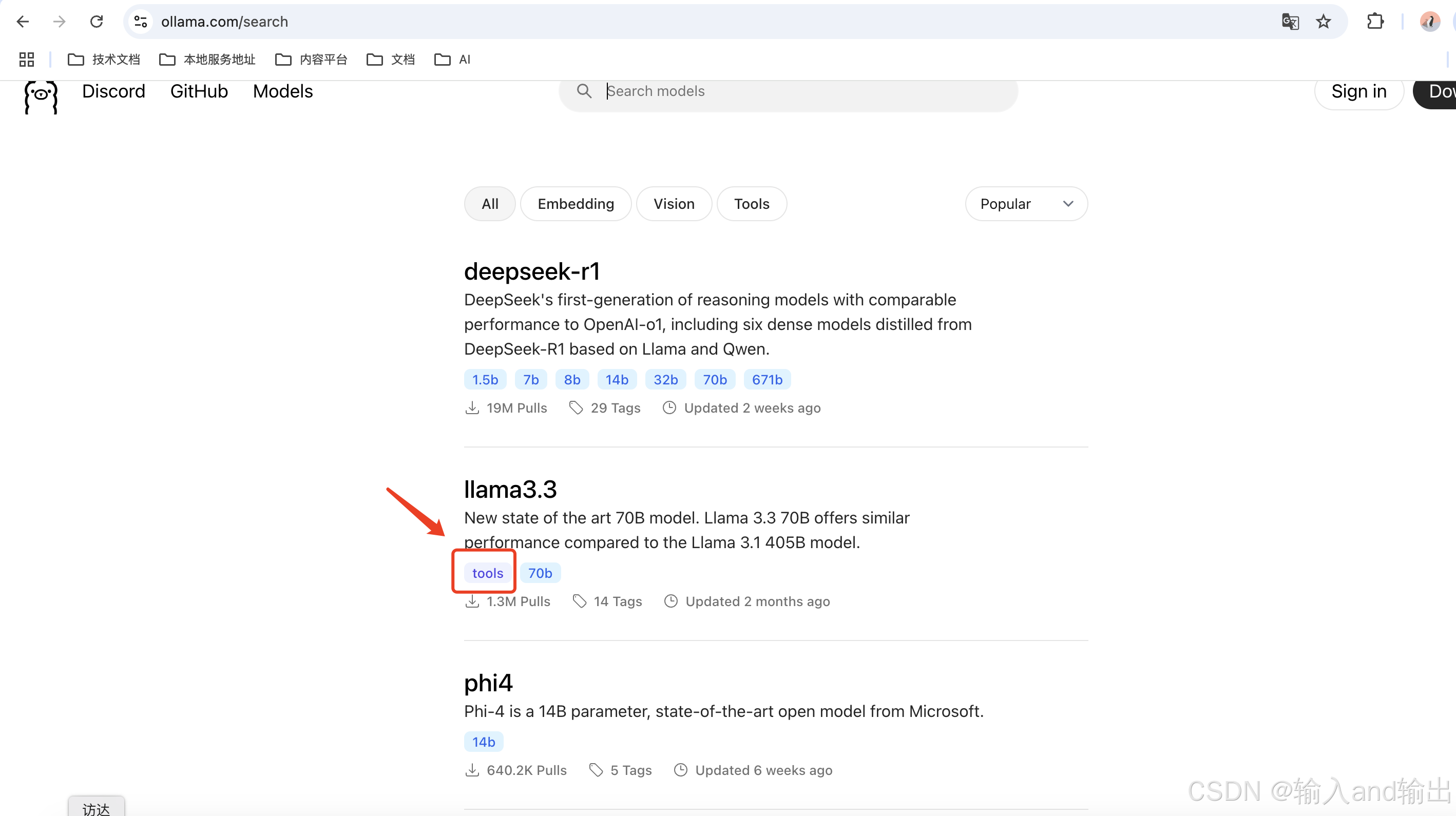Viewport: 1456px width, 816px height.
Task: Click the browser back arrow
Action: pyautogui.click(x=23, y=22)
